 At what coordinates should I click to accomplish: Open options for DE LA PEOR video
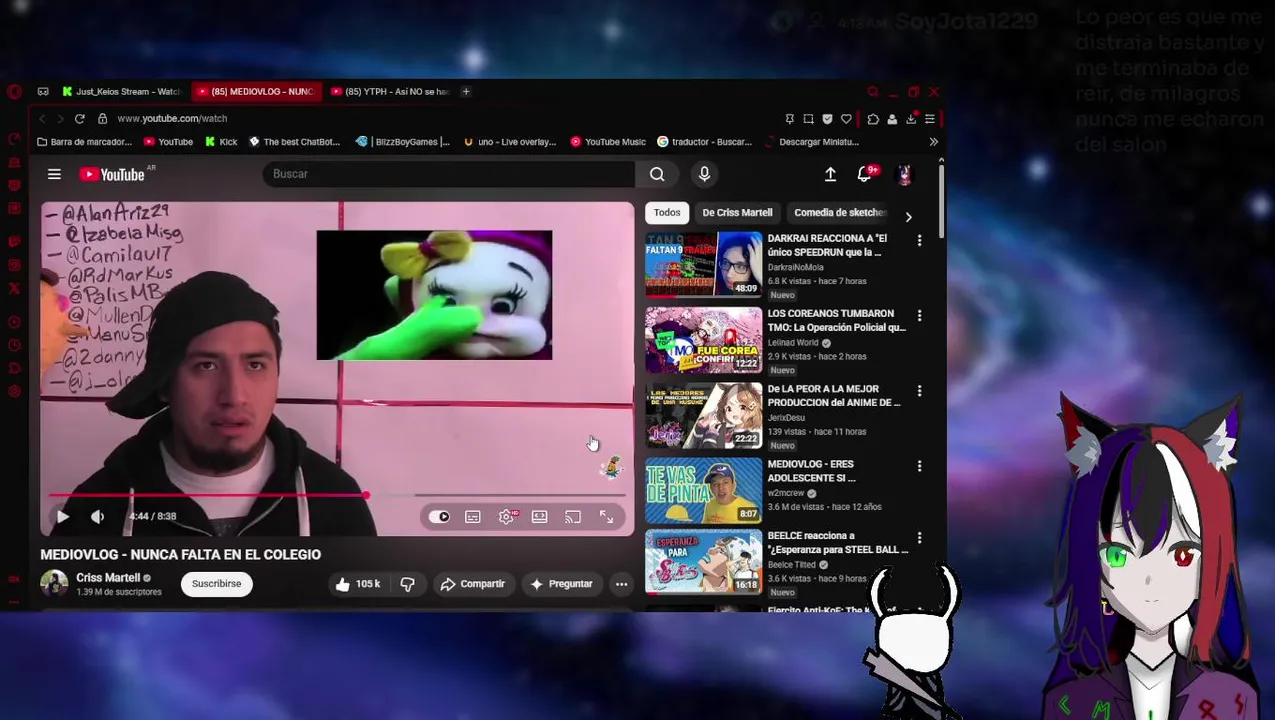click(x=919, y=390)
